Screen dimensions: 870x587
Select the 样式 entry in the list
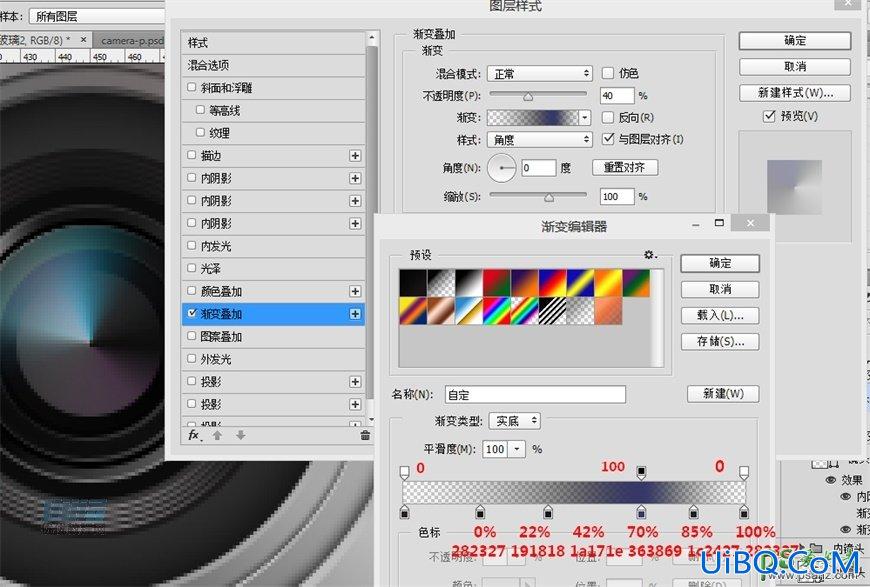click(273, 43)
